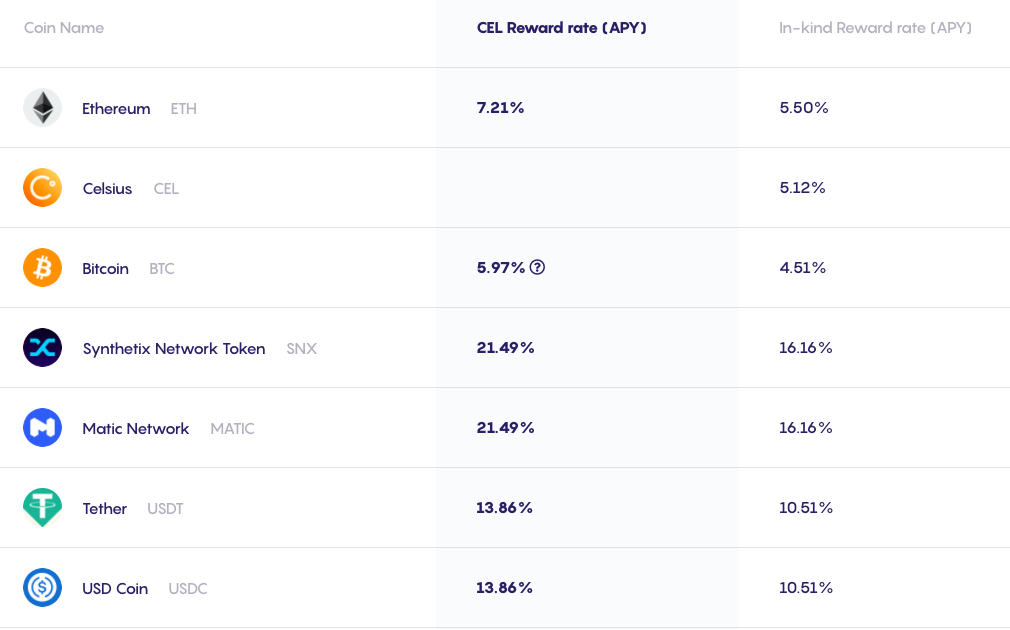Select the CEL Reward rate (APY) column header

(562, 28)
